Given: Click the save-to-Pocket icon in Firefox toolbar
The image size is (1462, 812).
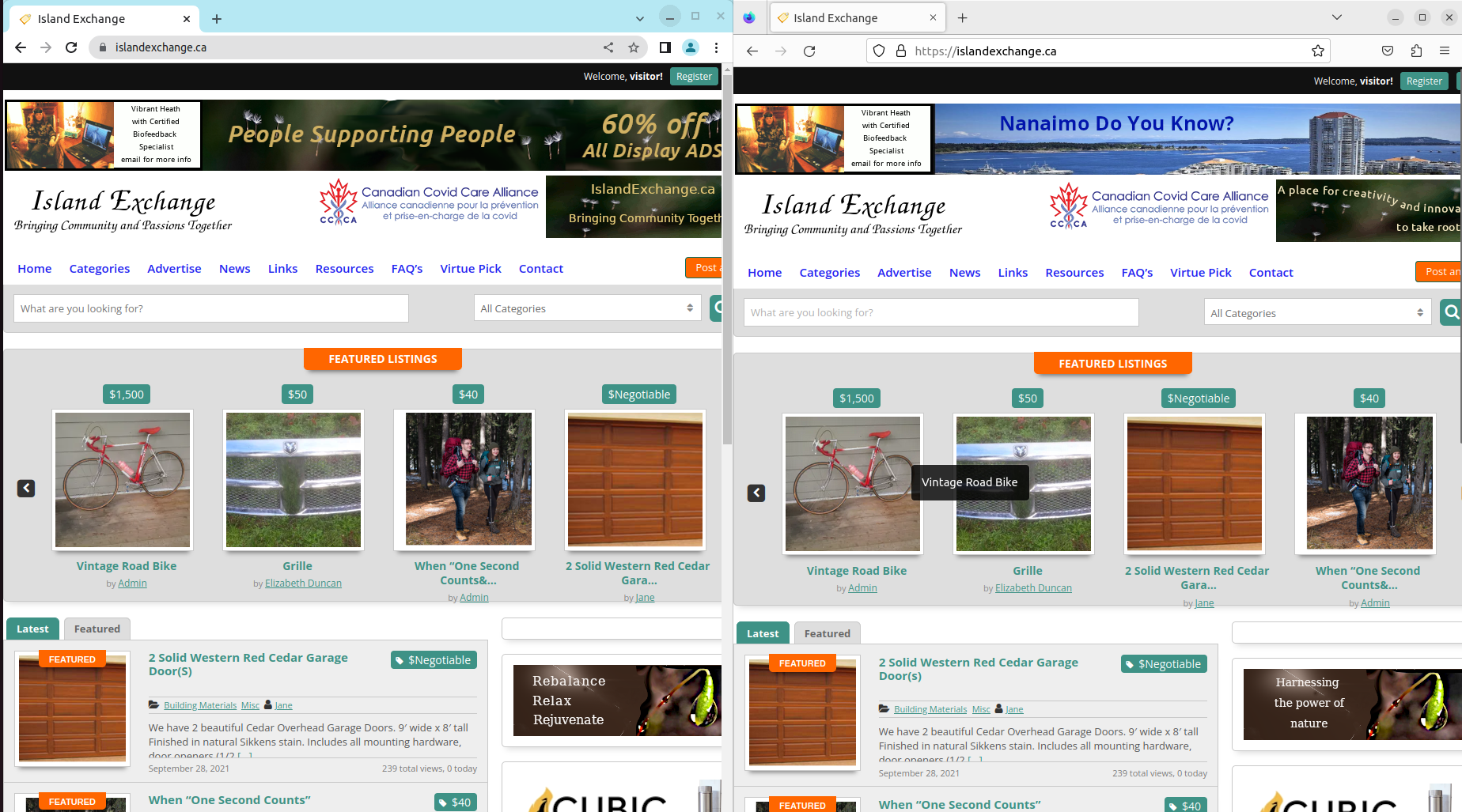Looking at the screenshot, I should pyautogui.click(x=1387, y=50).
